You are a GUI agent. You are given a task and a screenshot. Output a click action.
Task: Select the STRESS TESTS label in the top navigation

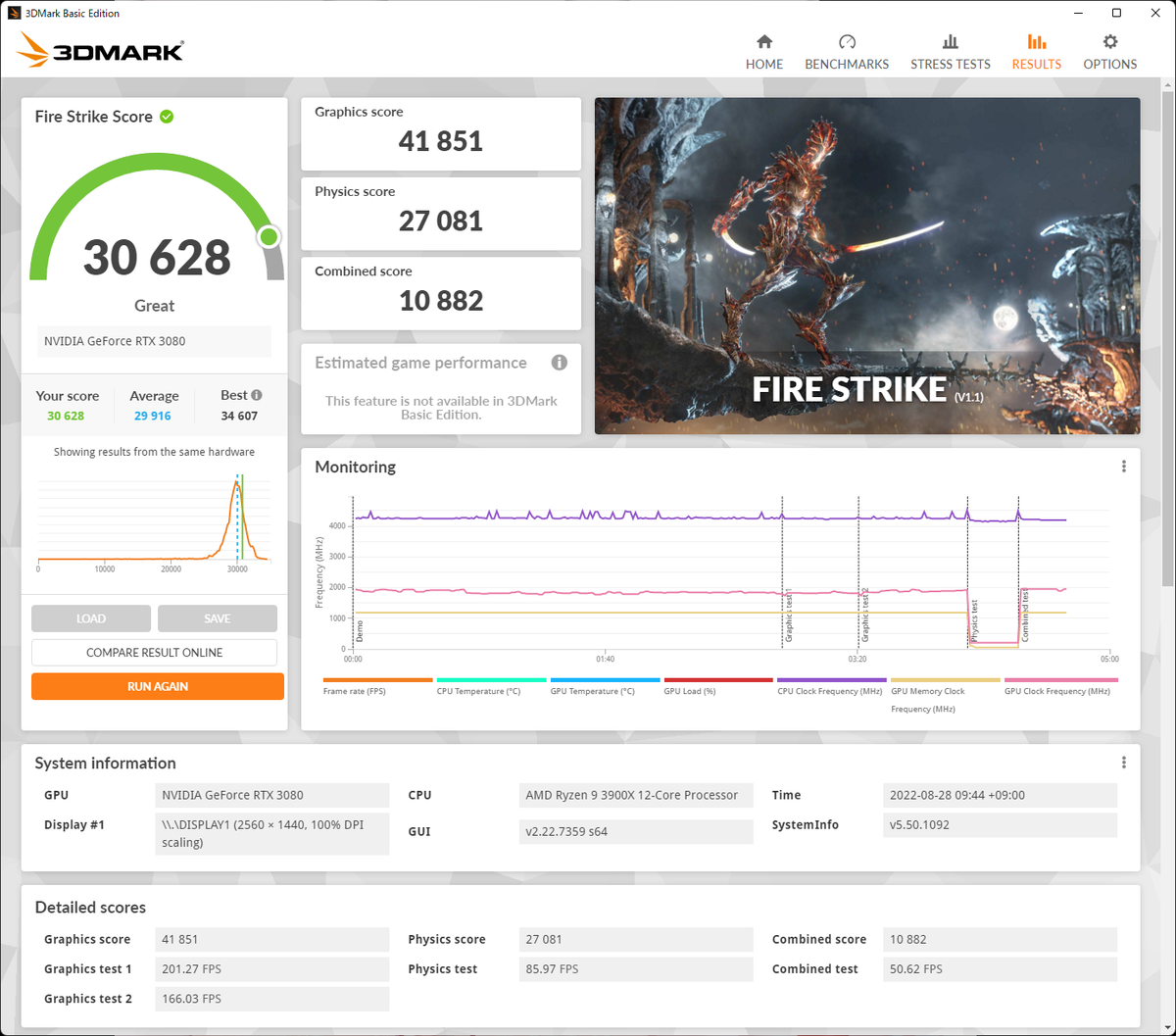tap(951, 64)
